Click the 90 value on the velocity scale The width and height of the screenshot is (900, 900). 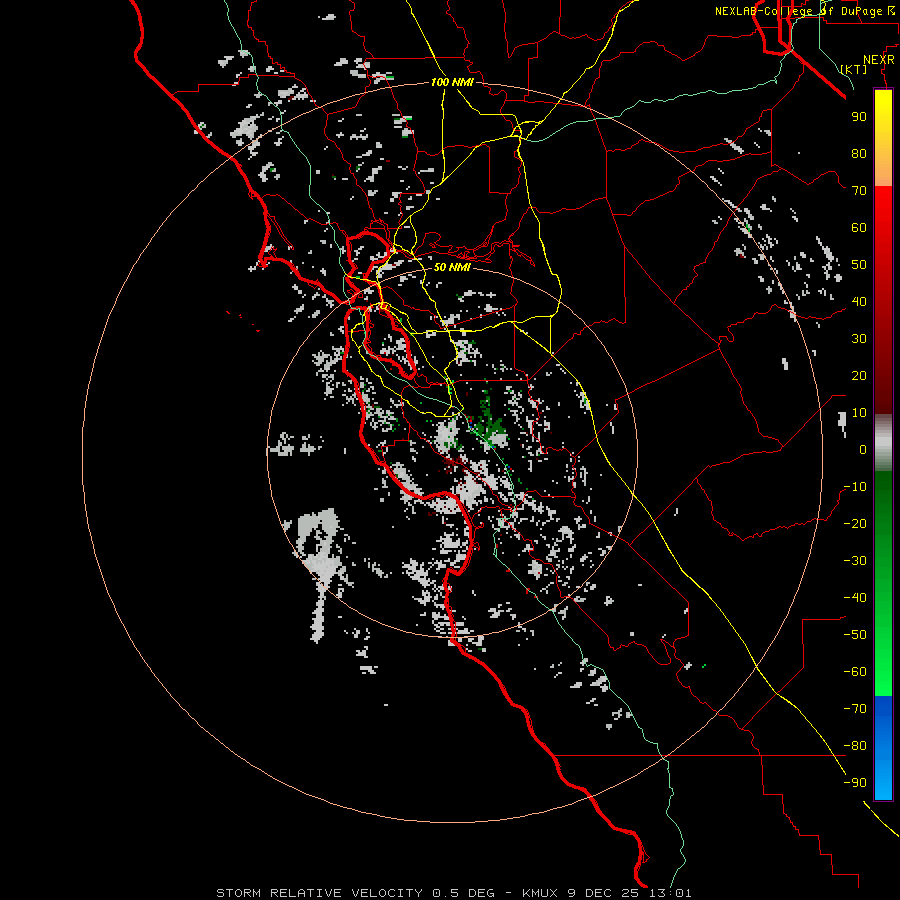(x=859, y=117)
